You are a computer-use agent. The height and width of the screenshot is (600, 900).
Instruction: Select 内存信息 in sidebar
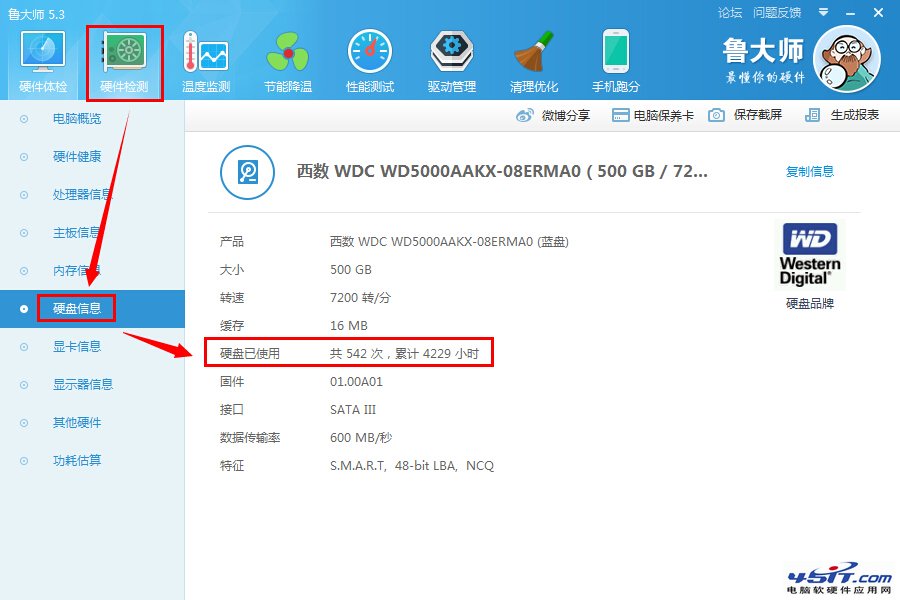point(77,270)
